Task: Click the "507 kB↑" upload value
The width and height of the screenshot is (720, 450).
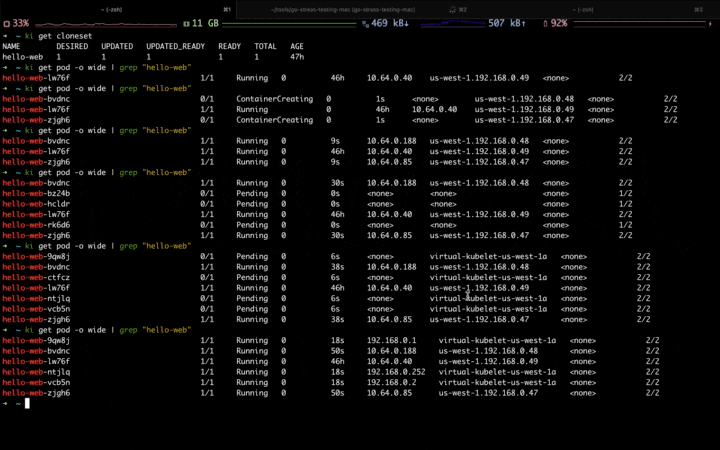Action: (x=506, y=23)
